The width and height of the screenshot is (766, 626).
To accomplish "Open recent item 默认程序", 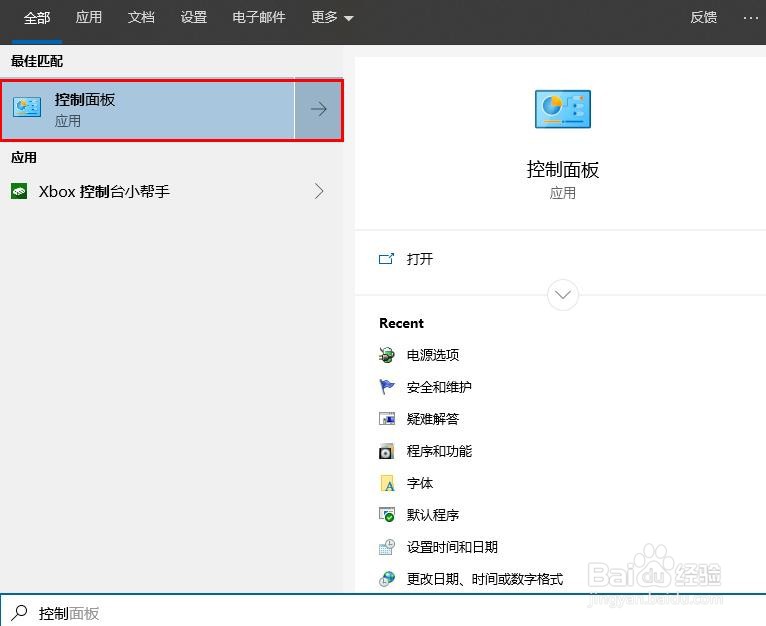I will pos(433,515).
